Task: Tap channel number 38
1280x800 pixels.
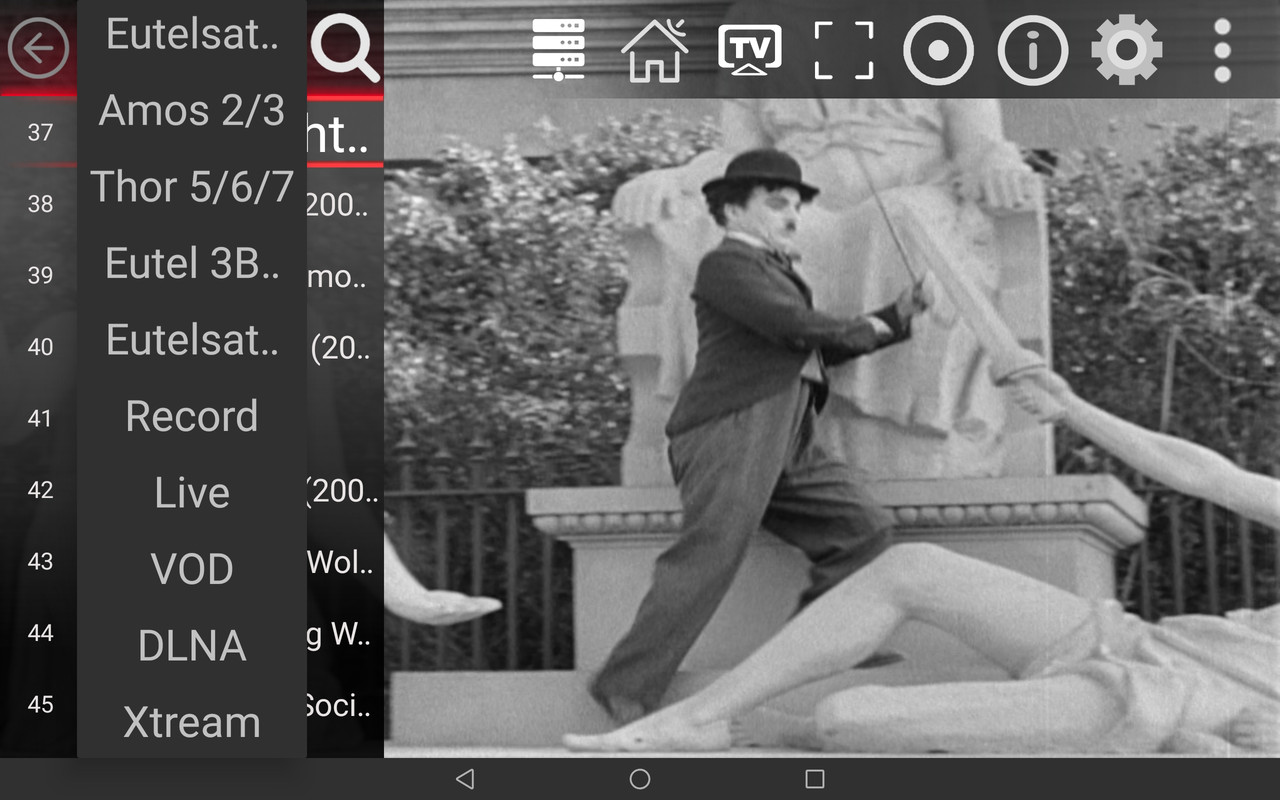Action: pyautogui.click(x=40, y=204)
